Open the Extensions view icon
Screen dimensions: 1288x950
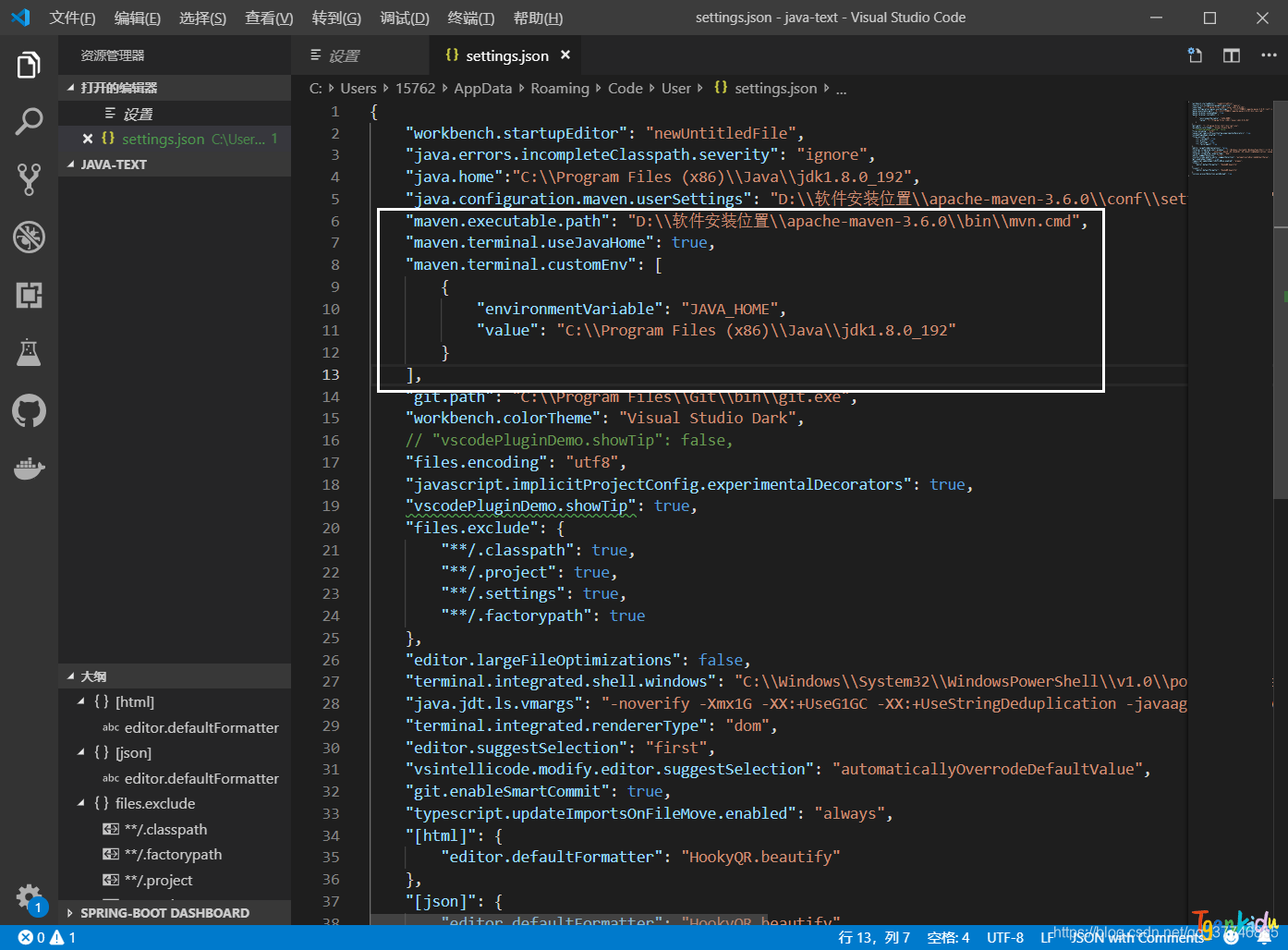click(x=29, y=296)
